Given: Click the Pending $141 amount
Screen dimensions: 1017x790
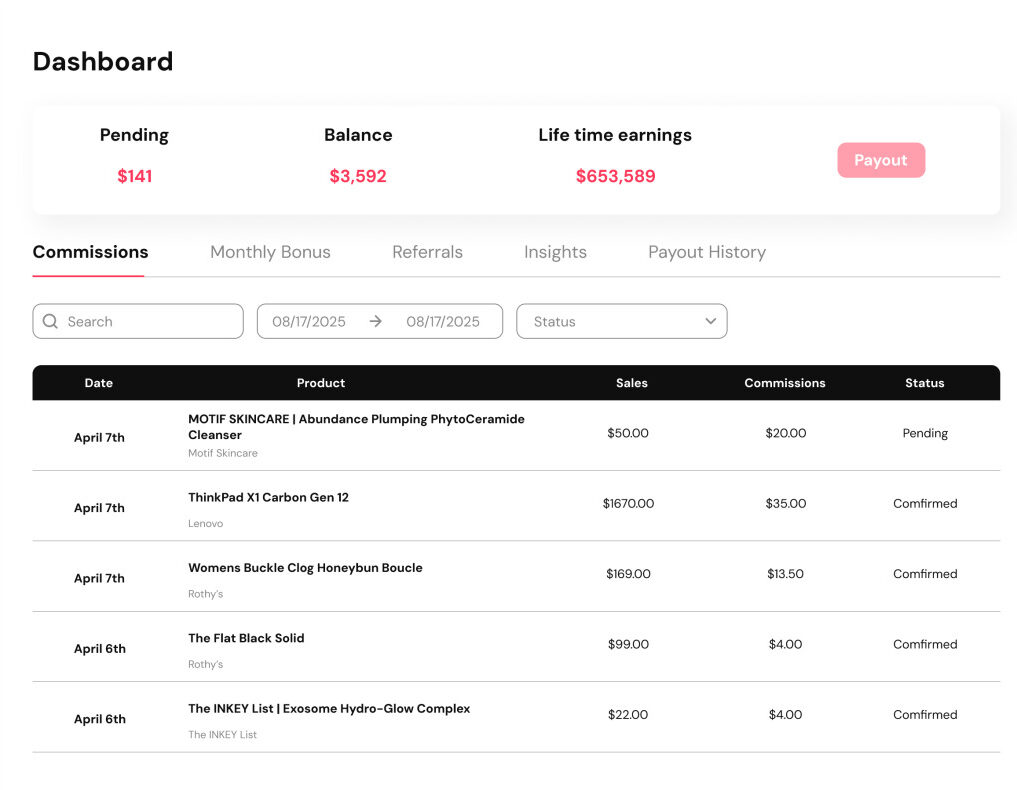Looking at the screenshot, I should pos(134,175).
